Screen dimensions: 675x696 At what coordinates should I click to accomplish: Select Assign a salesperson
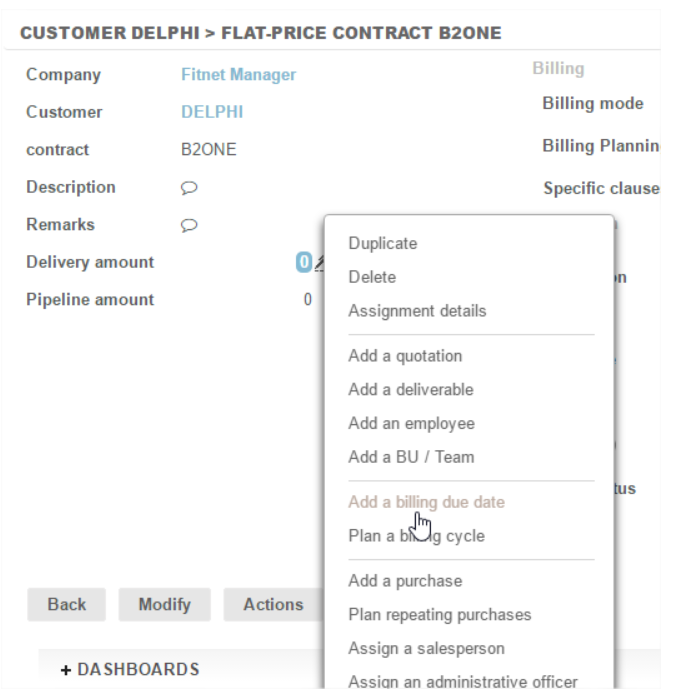point(426,649)
